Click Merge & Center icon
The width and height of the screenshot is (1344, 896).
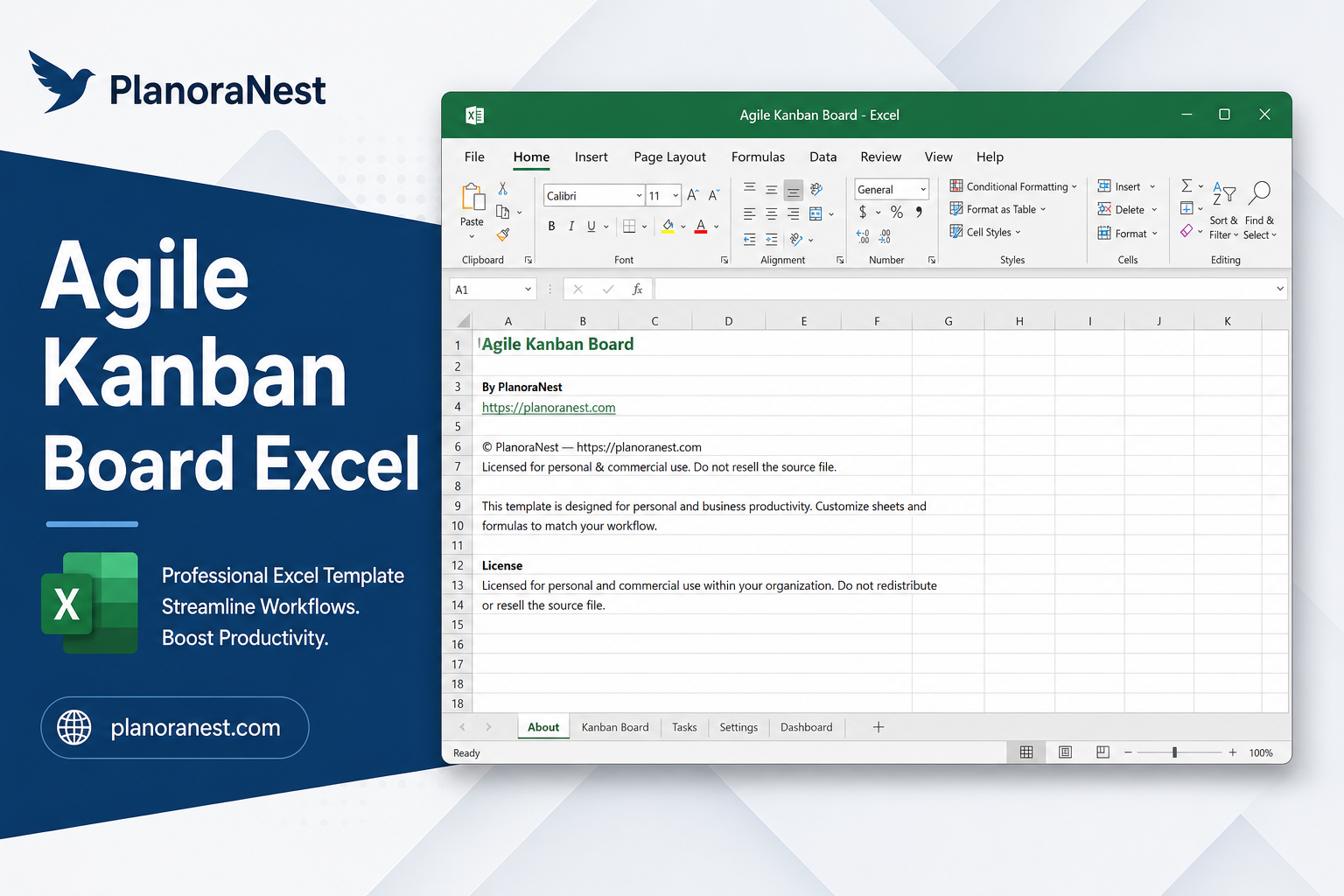(x=816, y=213)
